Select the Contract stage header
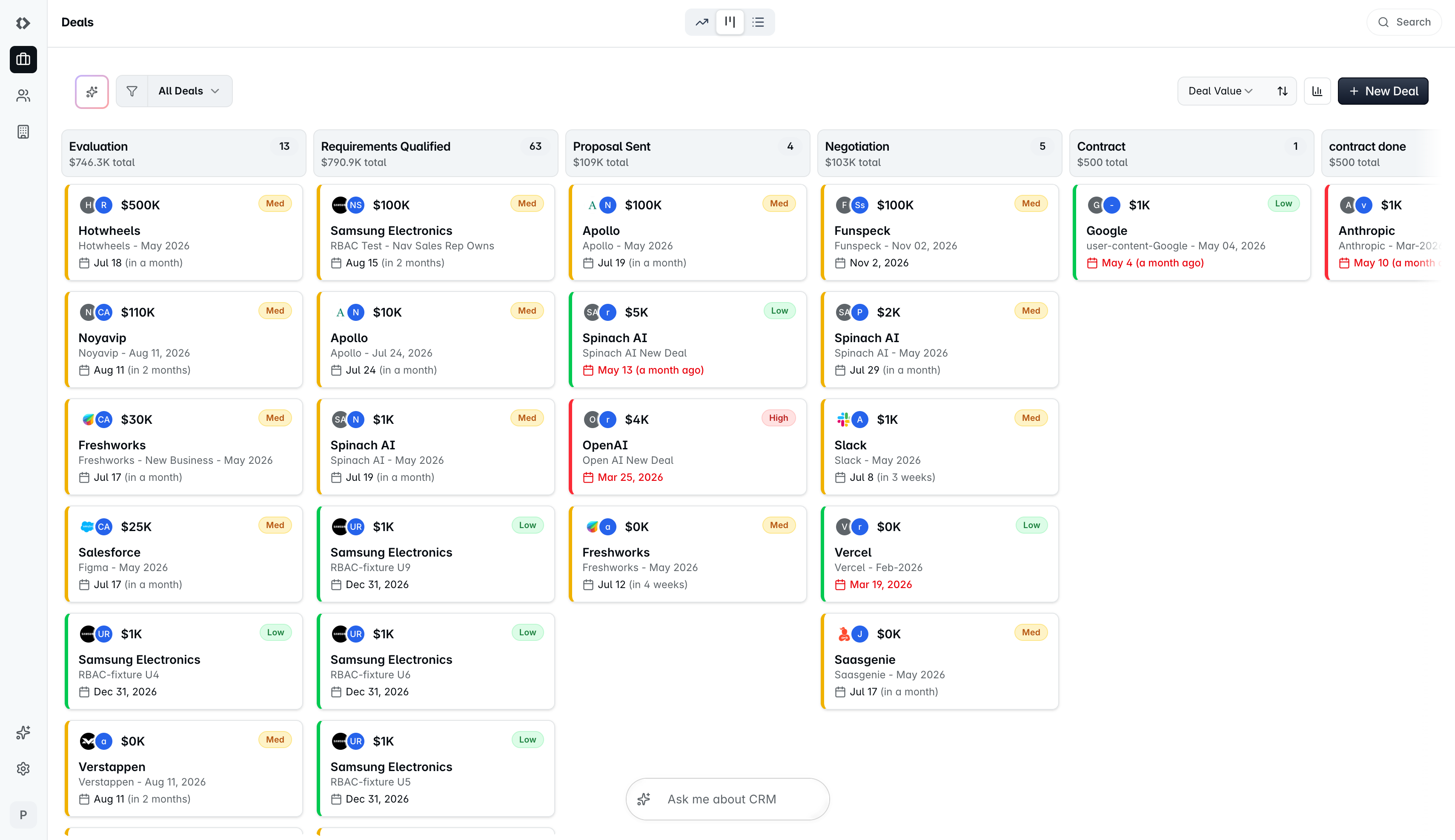The image size is (1455, 840). pos(1191,154)
